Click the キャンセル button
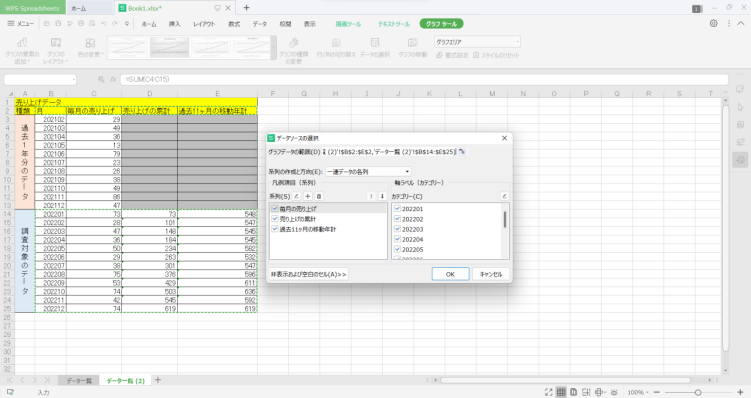Image resolution: width=751 pixels, height=398 pixels. click(x=491, y=274)
